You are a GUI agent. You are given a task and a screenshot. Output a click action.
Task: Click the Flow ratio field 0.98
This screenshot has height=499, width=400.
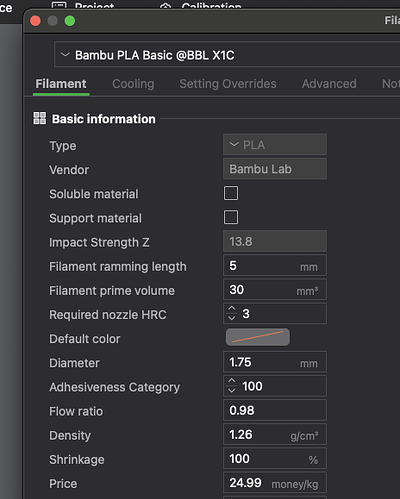click(275, 410)
